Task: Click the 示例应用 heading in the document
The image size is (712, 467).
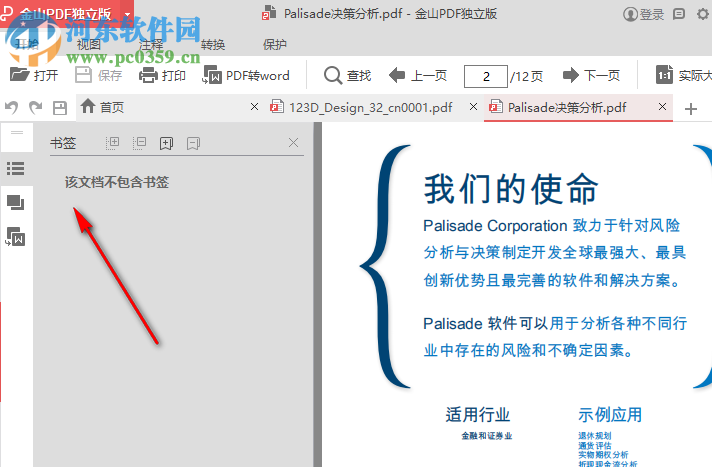Action: pos(610,414)
